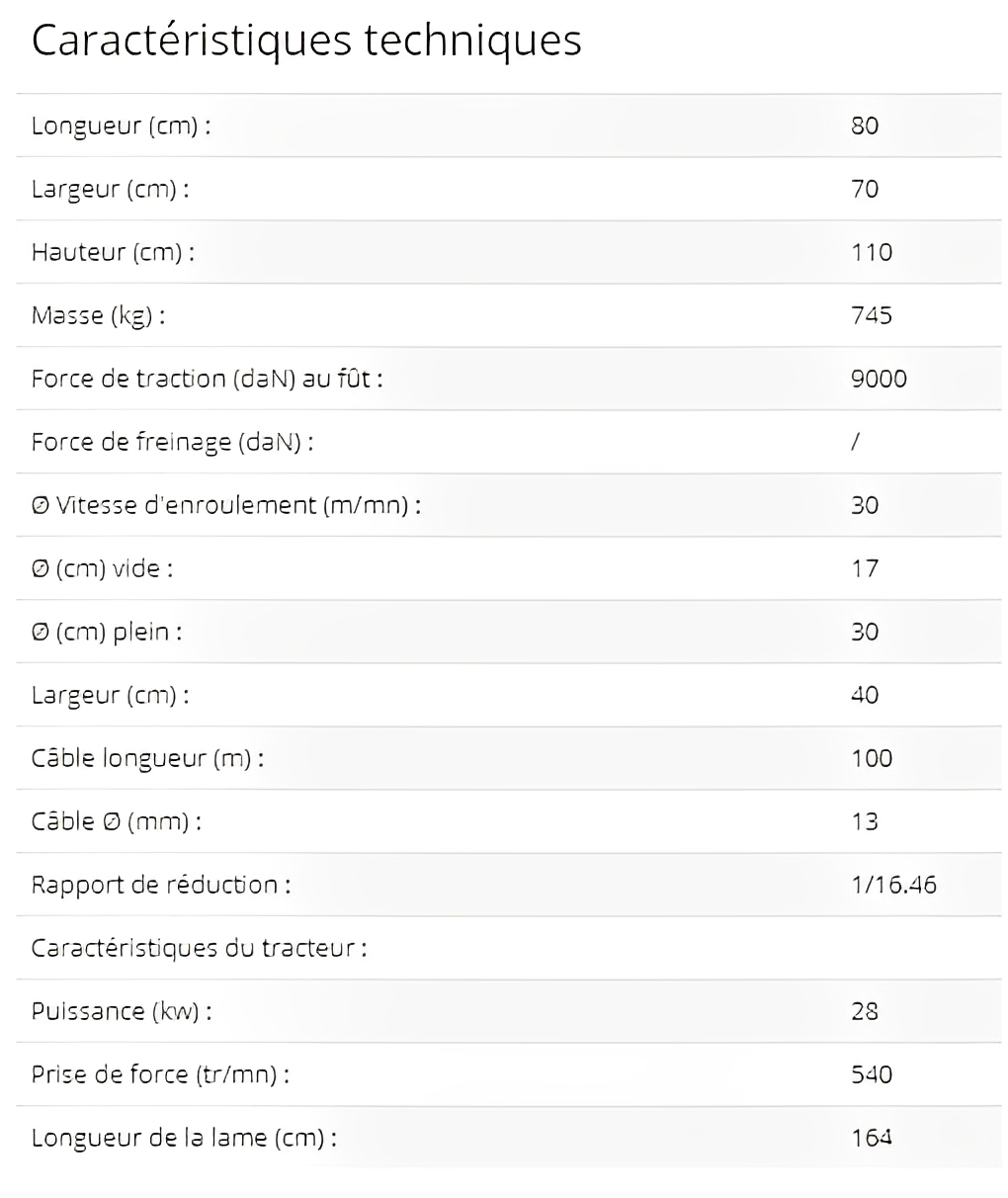
Task: Click the "Prise de force (tr/mn)" label
Action: coord(160,1075)
